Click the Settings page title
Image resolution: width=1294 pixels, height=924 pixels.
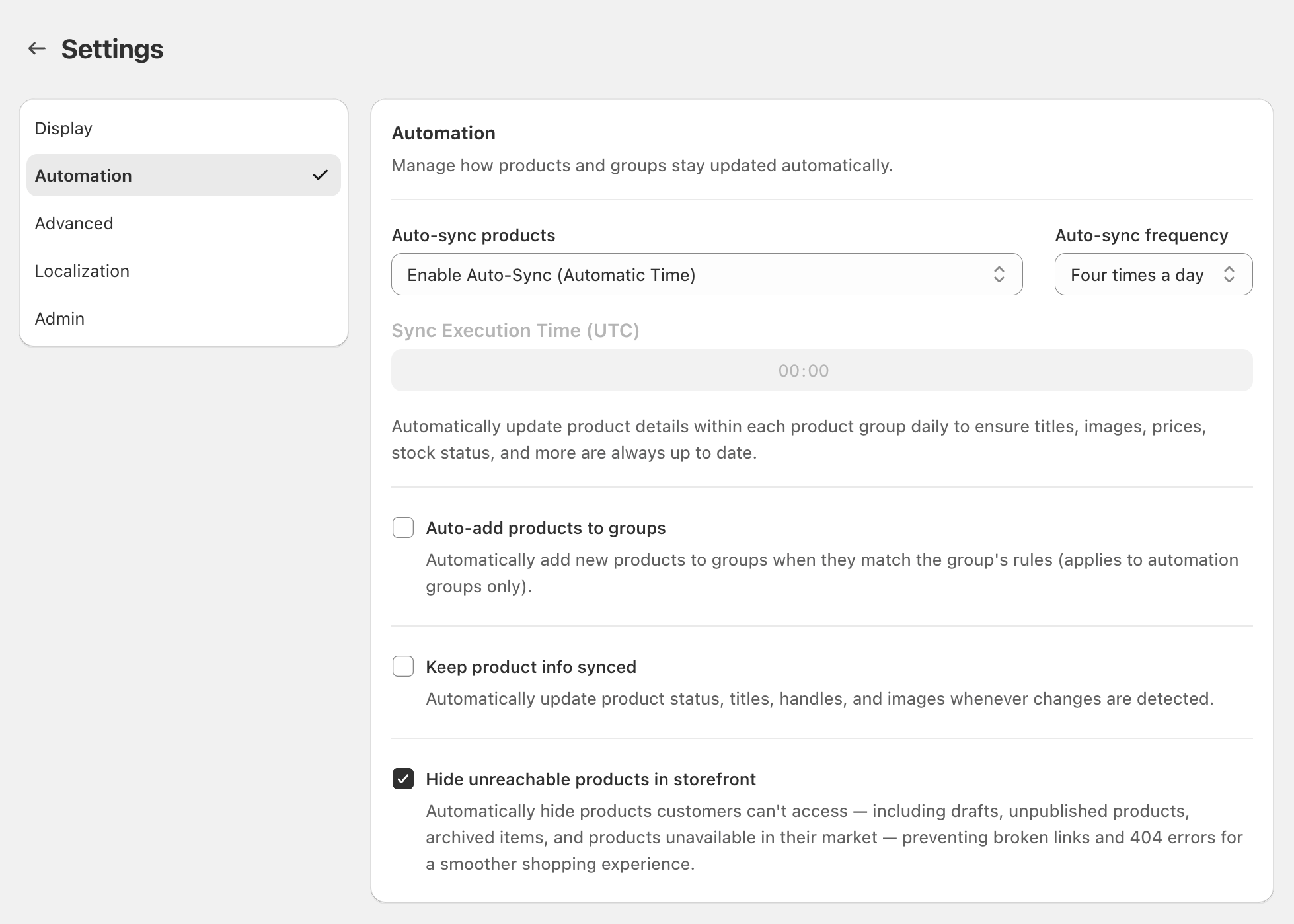point(112,49)
